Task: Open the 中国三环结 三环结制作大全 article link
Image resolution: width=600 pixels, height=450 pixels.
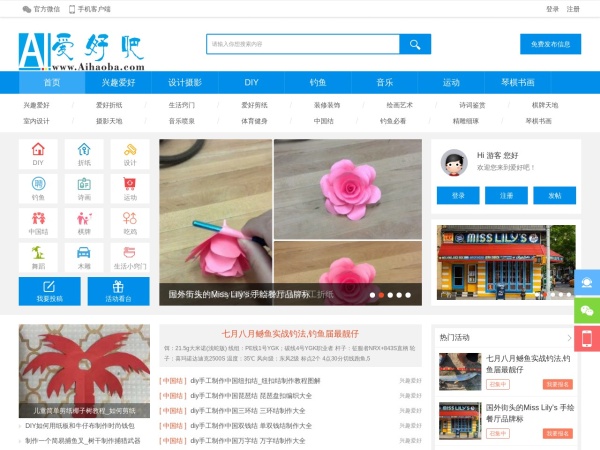Action: pyautogui.click(x=248, y=411)
